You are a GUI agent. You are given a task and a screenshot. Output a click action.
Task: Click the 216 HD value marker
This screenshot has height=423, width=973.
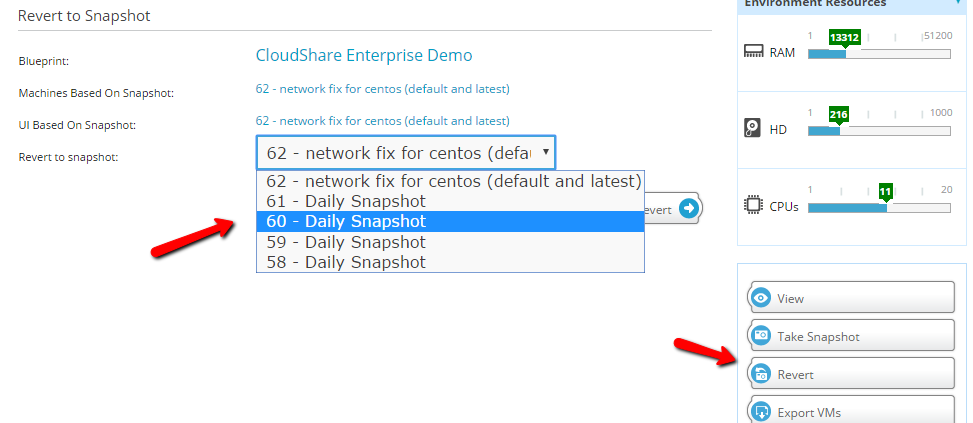tap(838, 114)
